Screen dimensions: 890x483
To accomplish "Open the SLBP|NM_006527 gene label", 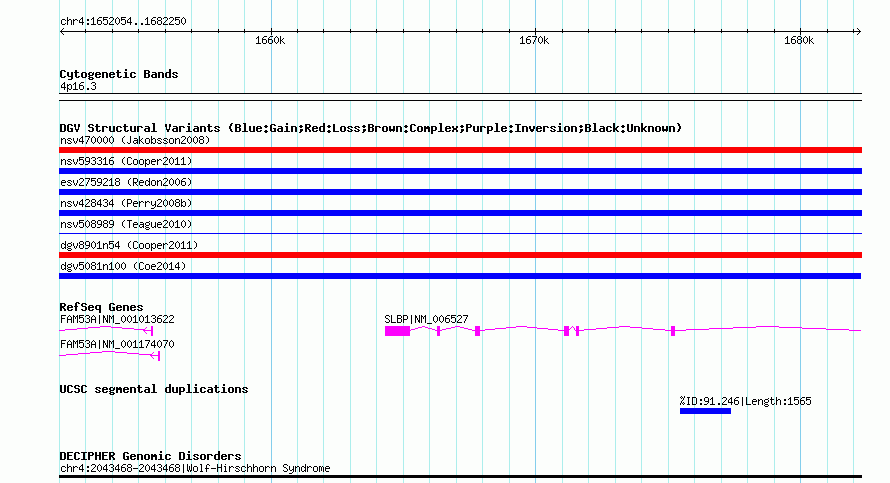I will pyautogui.click(x=426, y=319).
